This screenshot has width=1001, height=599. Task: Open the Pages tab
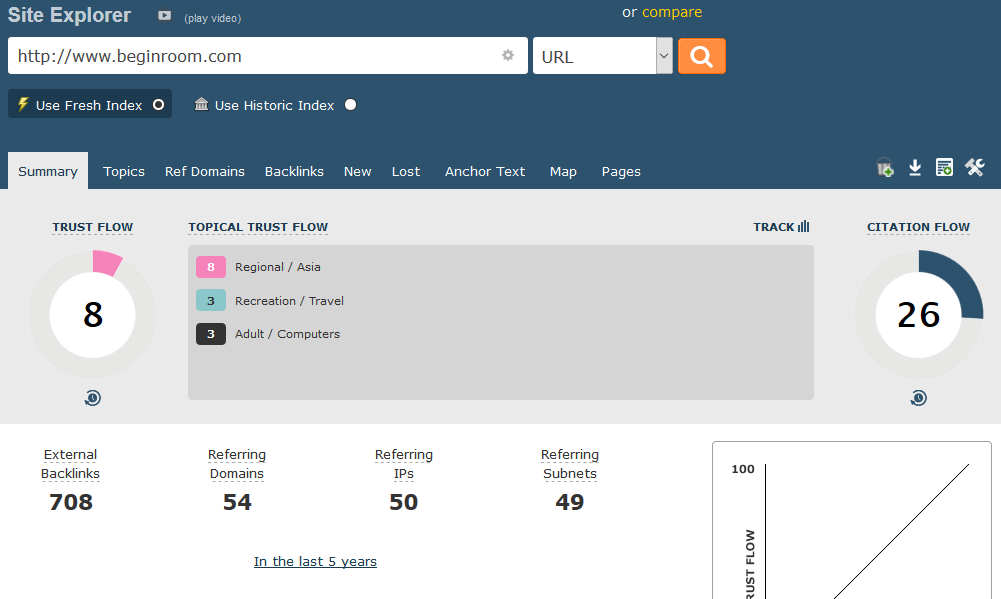tap(621, 171)
